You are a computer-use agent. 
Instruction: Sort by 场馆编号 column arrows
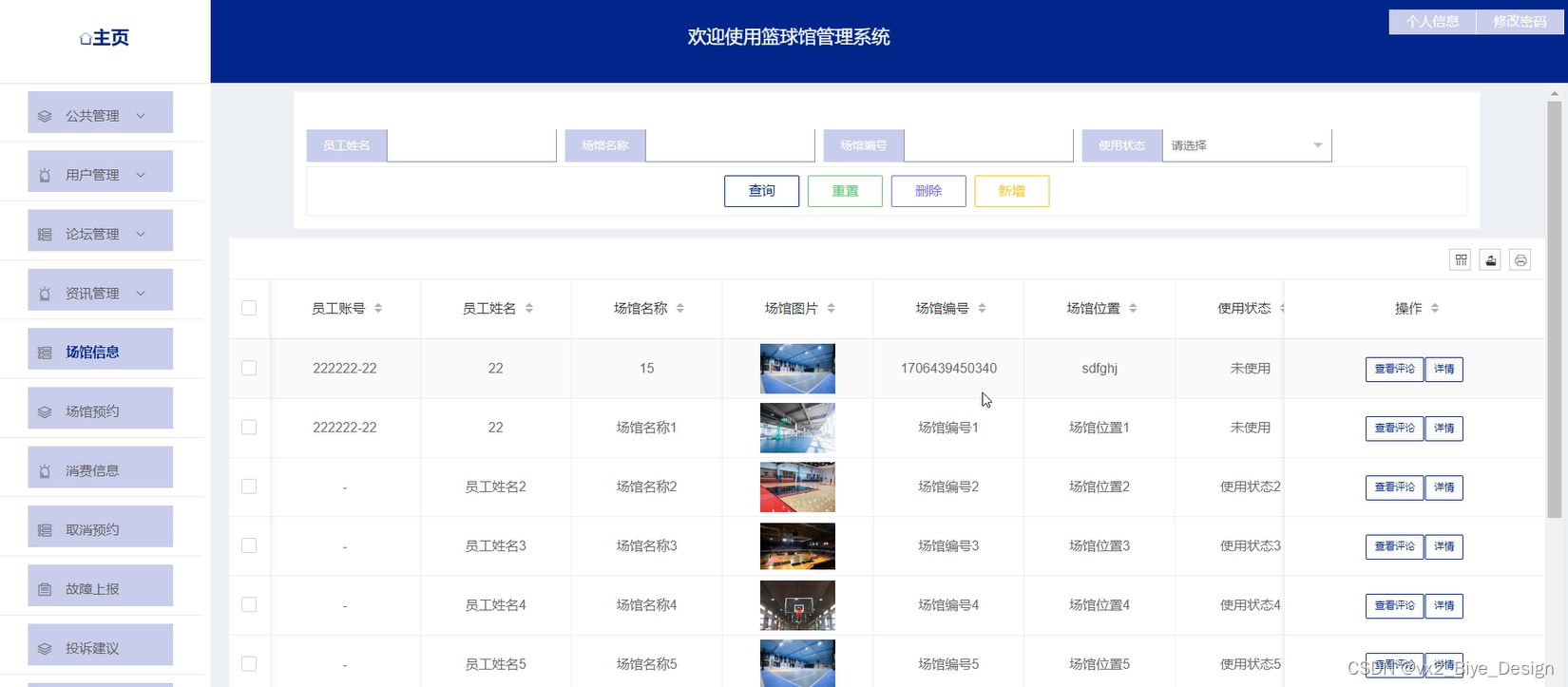click(x=982, y=308)
